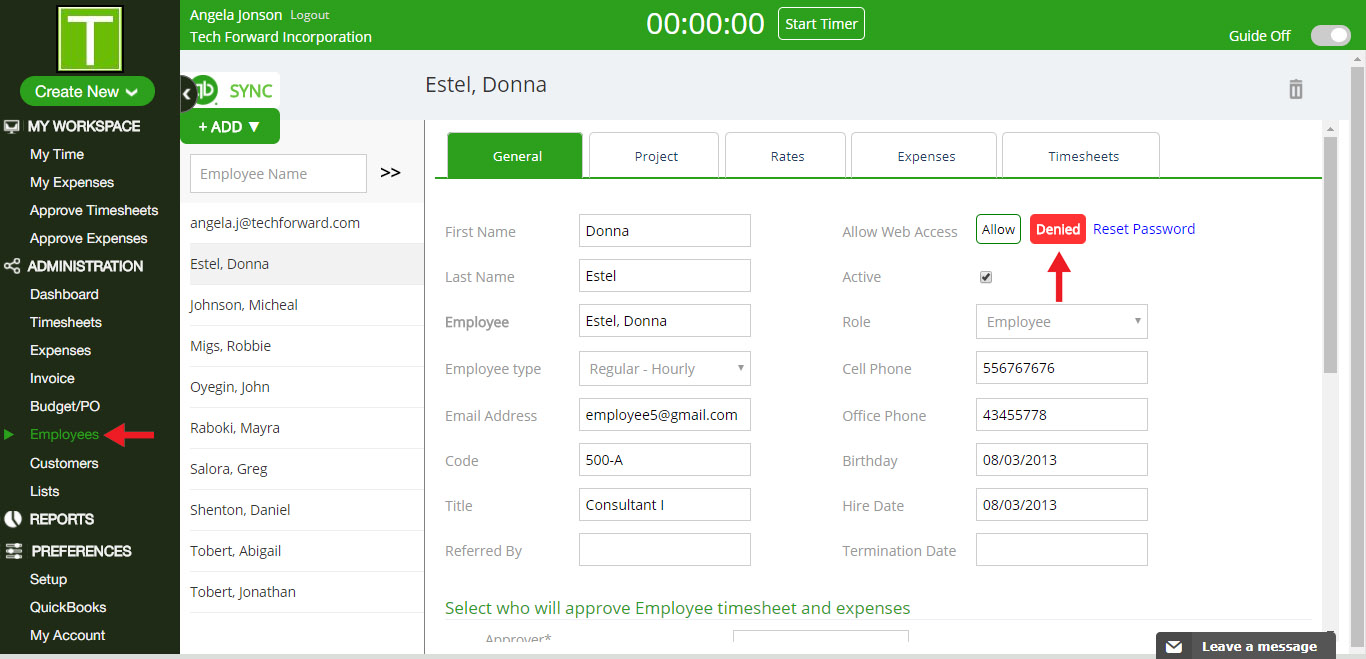The height and width of the screenshot is (659, 1366).
Task: Click the Employee Name search field
Action: [278, 173]
